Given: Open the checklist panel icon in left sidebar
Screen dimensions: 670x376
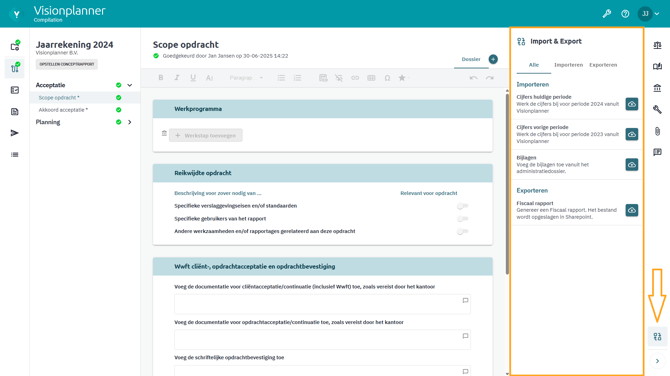Looking at the screenshot, I should pyautogui.click(x=15, y=90).
